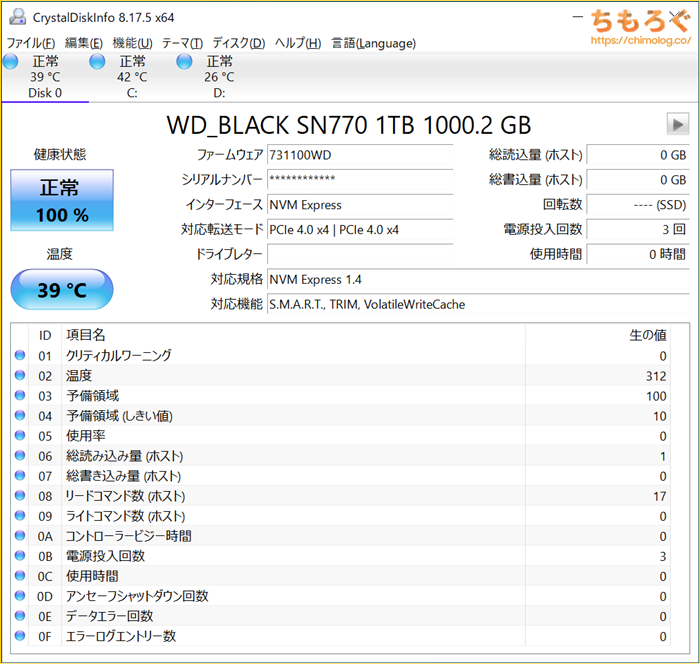Click the 回転数 value ---- (SSD)

(x=638, y=205)
